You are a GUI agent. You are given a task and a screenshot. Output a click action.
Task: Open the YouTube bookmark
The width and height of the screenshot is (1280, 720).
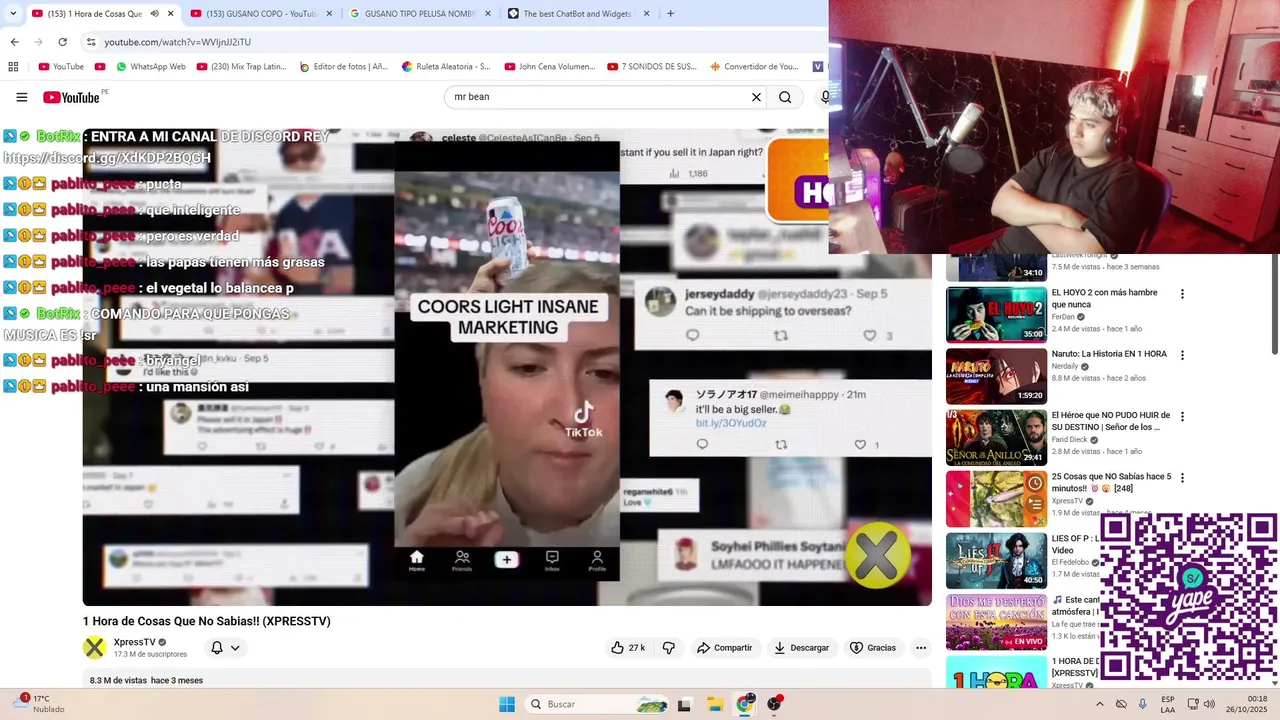[x=61, y=67]
